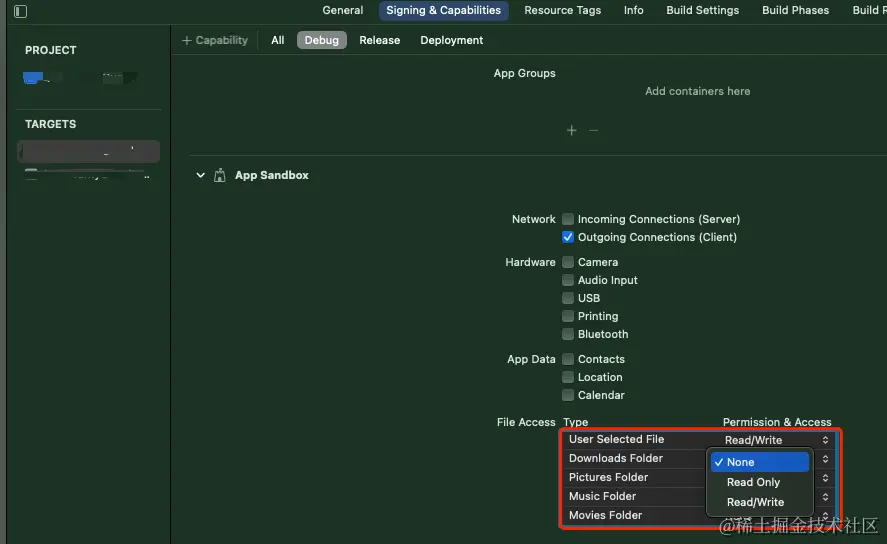The height and width of the screenshot is (544, 887).
Task: Go to the Info tab
Action: coord(634,10)
